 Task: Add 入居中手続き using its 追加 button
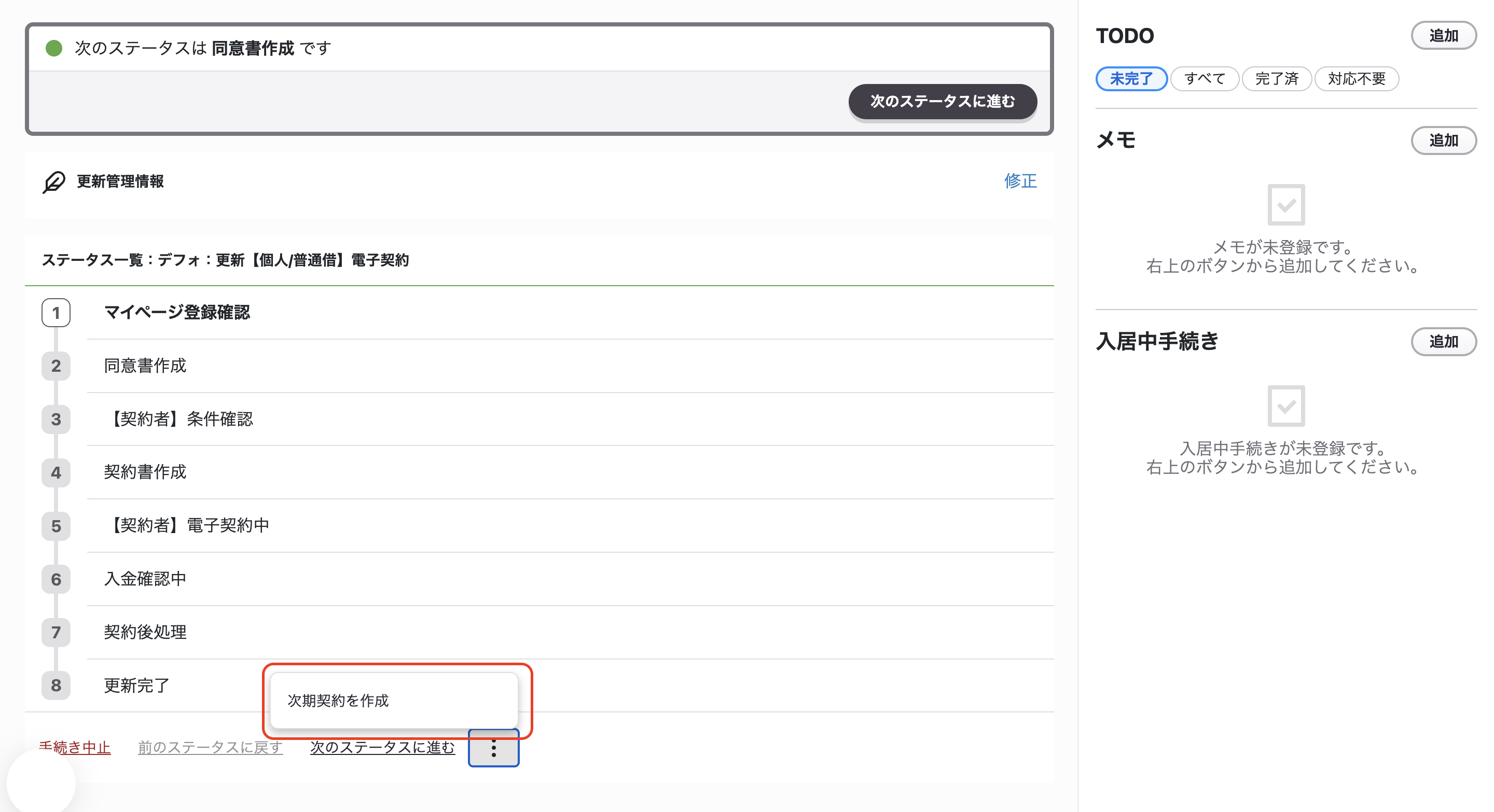point(1444,341)
